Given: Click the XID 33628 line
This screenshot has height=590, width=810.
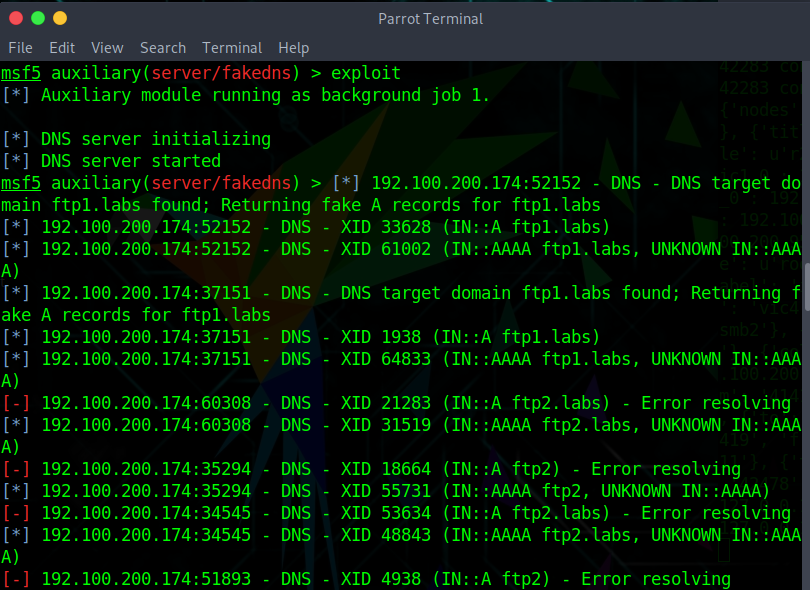Looking at the screenshot, I should point(306,227).
